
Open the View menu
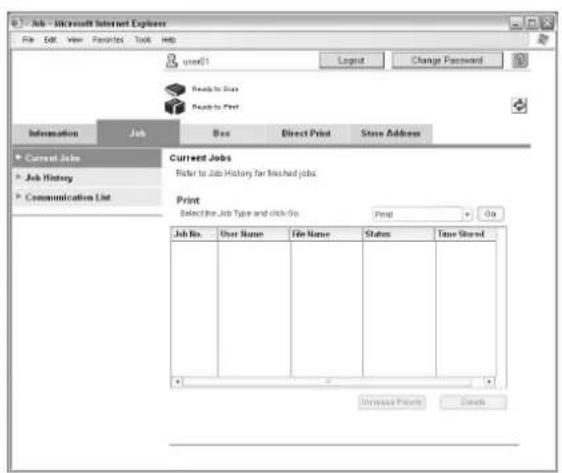[75, 39]
